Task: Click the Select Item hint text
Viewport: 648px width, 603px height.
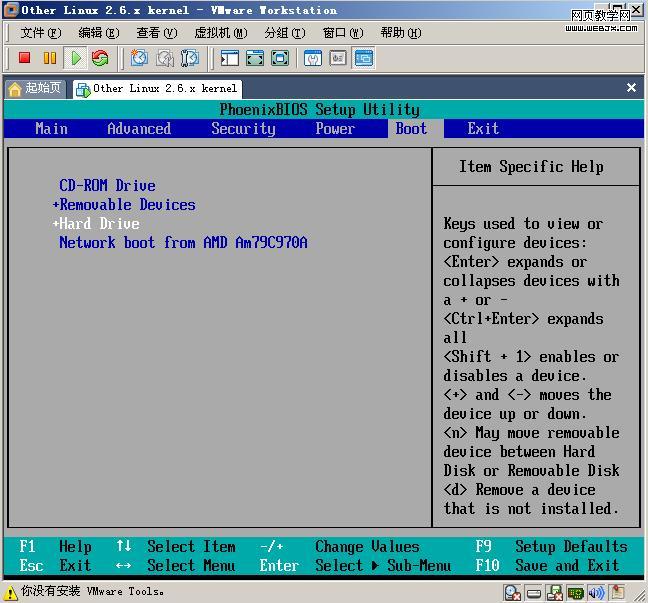Action: pos(191,546)
